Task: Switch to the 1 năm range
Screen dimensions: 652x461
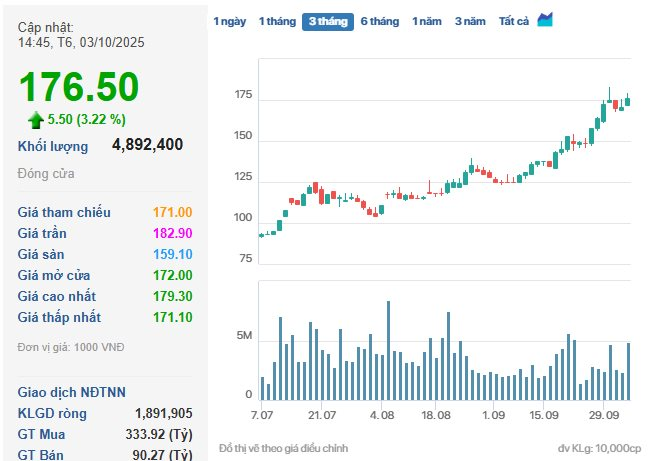Action: pyautogui.click(x=427, y=21)
